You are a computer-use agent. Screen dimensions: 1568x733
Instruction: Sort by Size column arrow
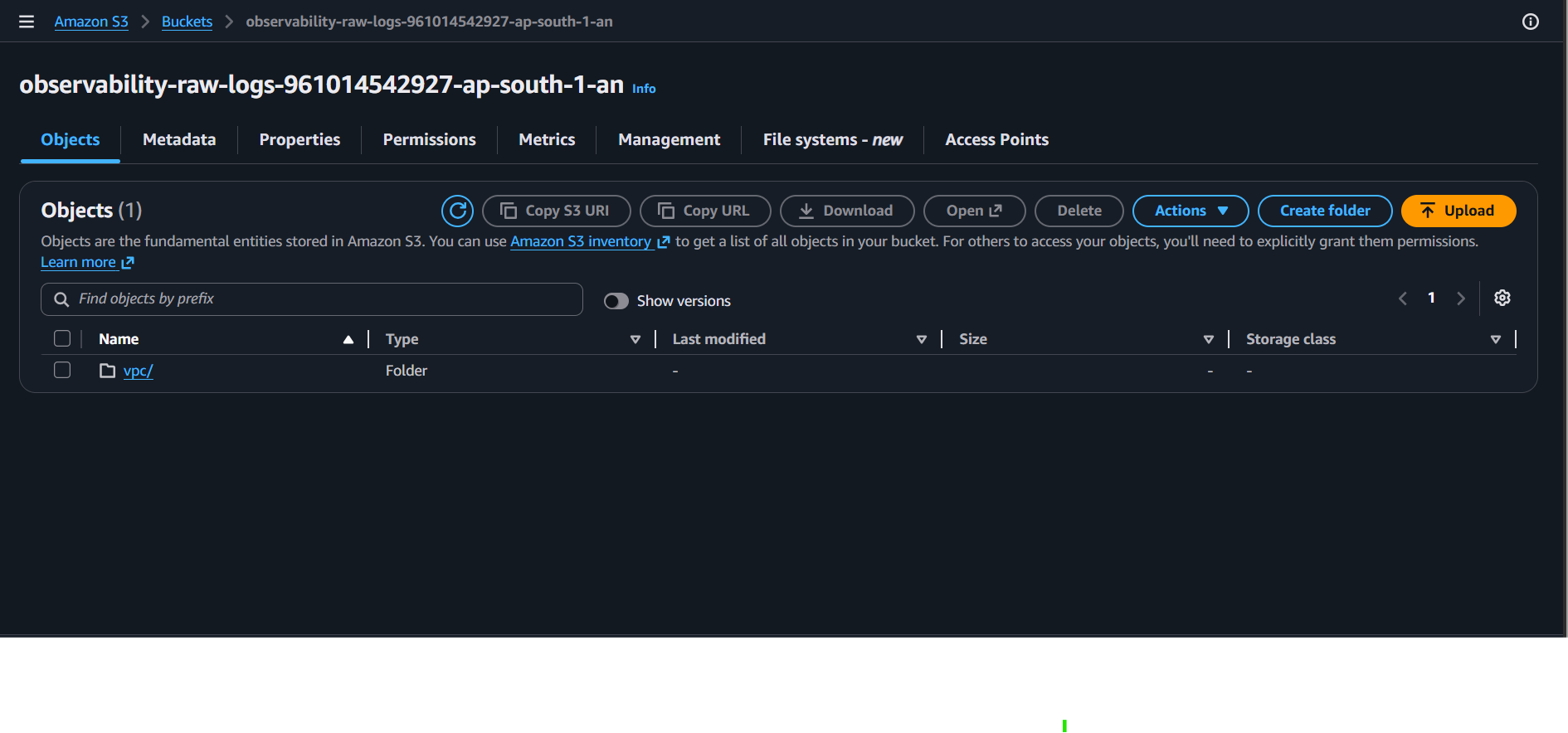pyautogui.click(x=1209, y=339)
